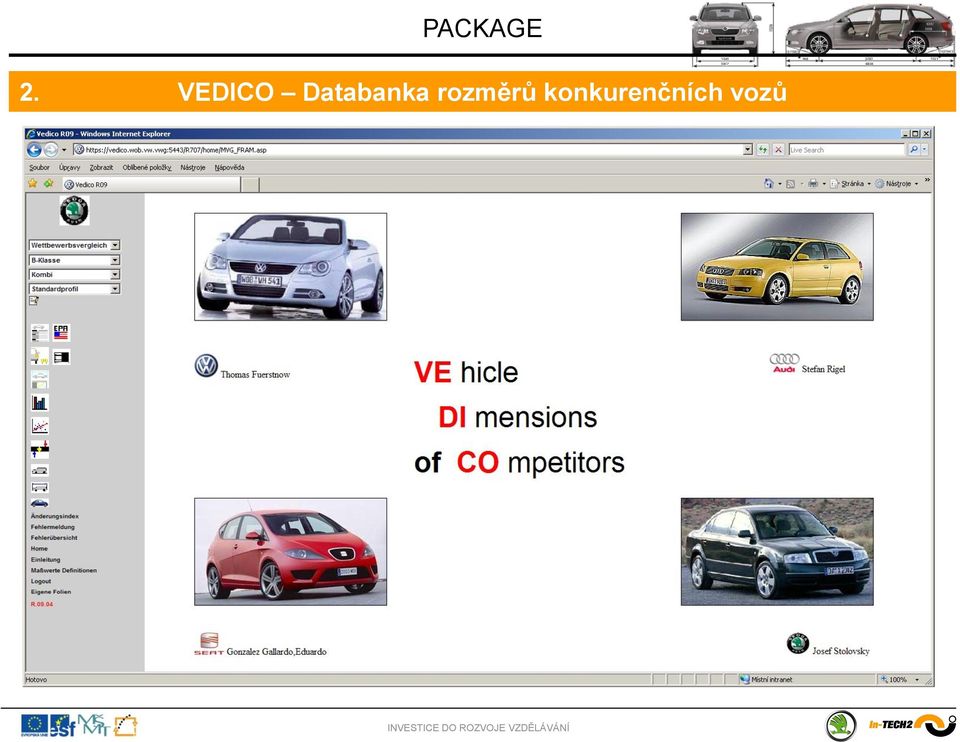Click the SEAT logo beside Gonzalez Gallardo

[209, 644]
